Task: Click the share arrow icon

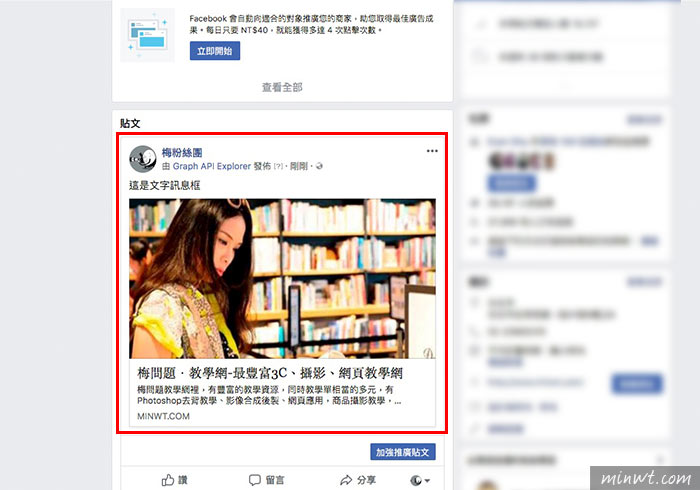Action: [346, 480]
